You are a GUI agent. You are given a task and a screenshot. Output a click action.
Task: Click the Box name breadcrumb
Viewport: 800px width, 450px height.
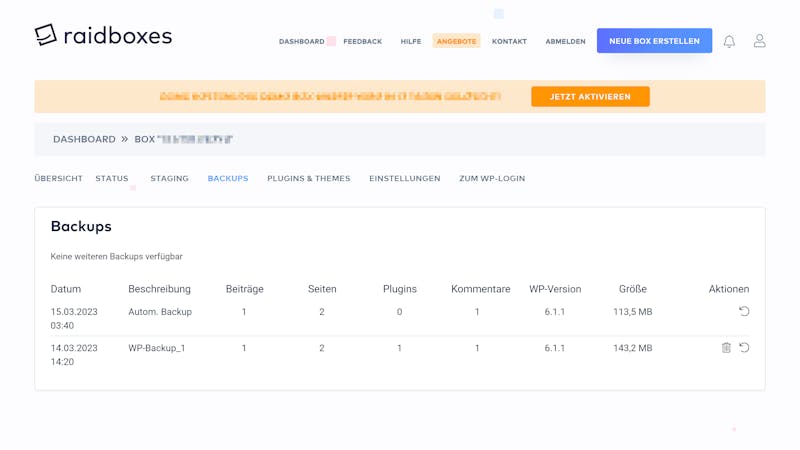pos(184,139)
